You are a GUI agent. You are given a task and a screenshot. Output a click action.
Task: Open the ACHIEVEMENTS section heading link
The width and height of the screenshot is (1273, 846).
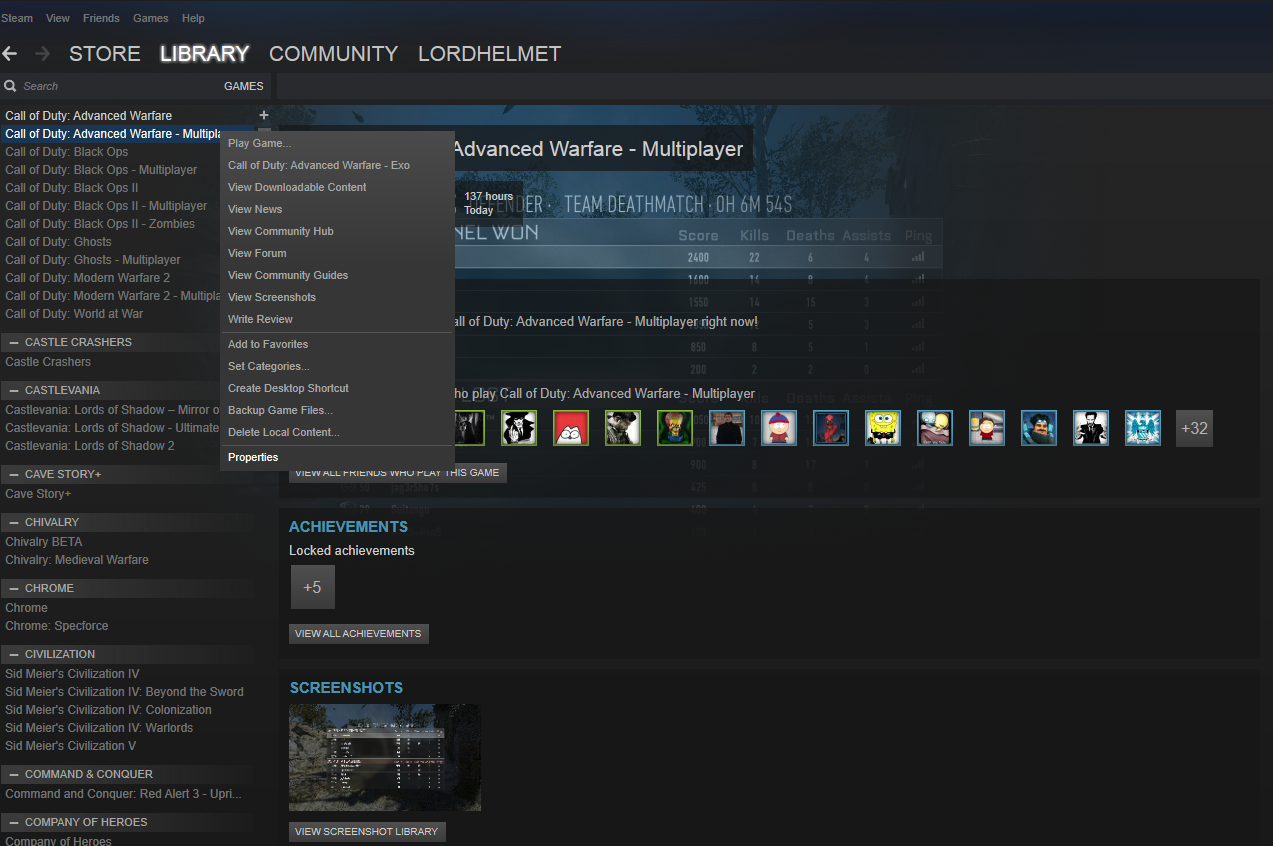coord(348,527)
